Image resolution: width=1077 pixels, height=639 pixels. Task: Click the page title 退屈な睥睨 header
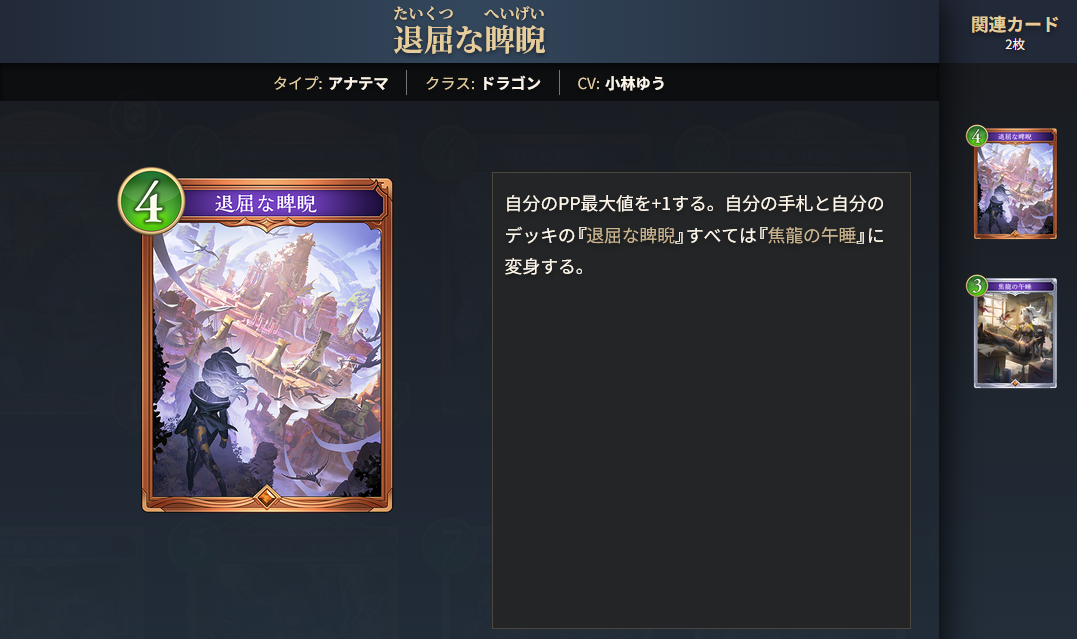coord(469,40)
